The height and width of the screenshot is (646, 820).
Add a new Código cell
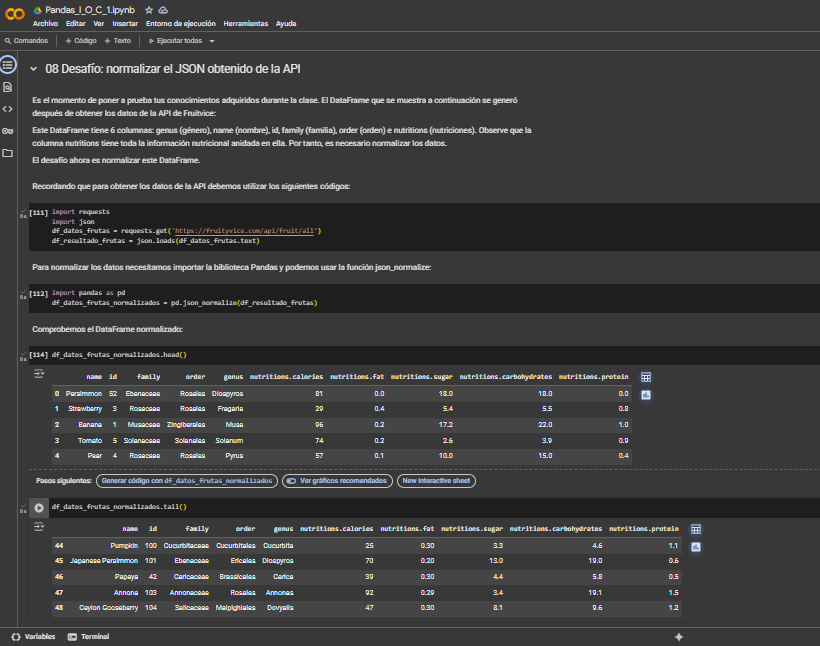[x=81, y=41]
